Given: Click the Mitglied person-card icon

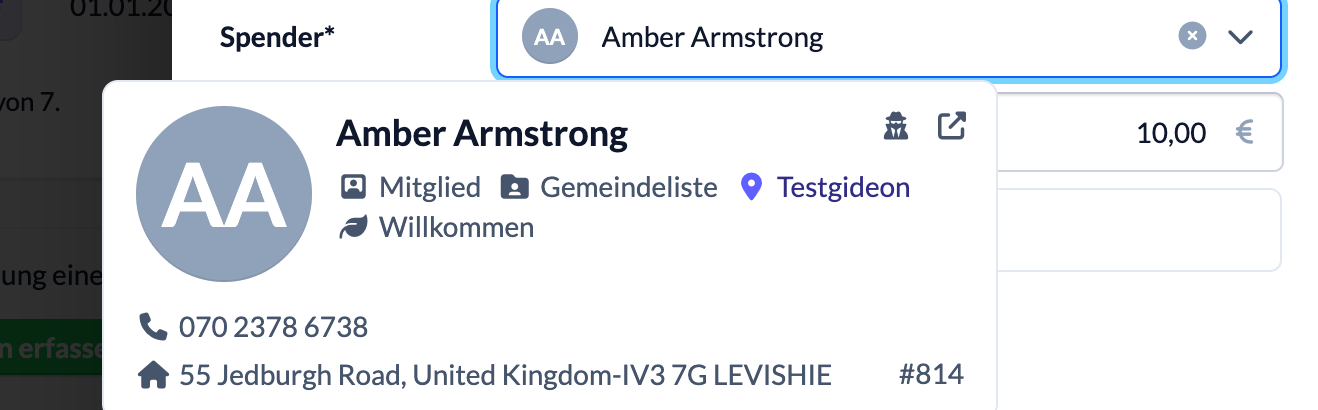Looking at the screenshot, I should (x=353, y=187).
